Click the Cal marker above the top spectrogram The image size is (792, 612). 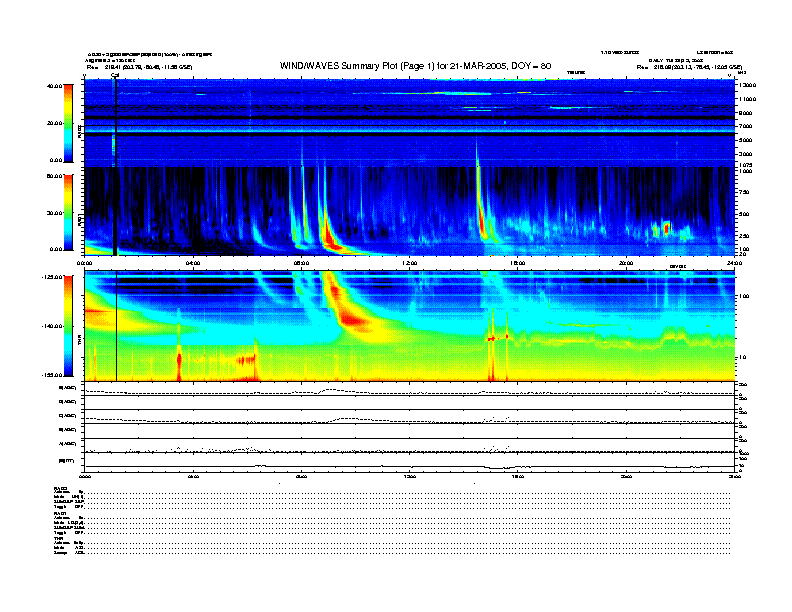click(x=115, y=75)
